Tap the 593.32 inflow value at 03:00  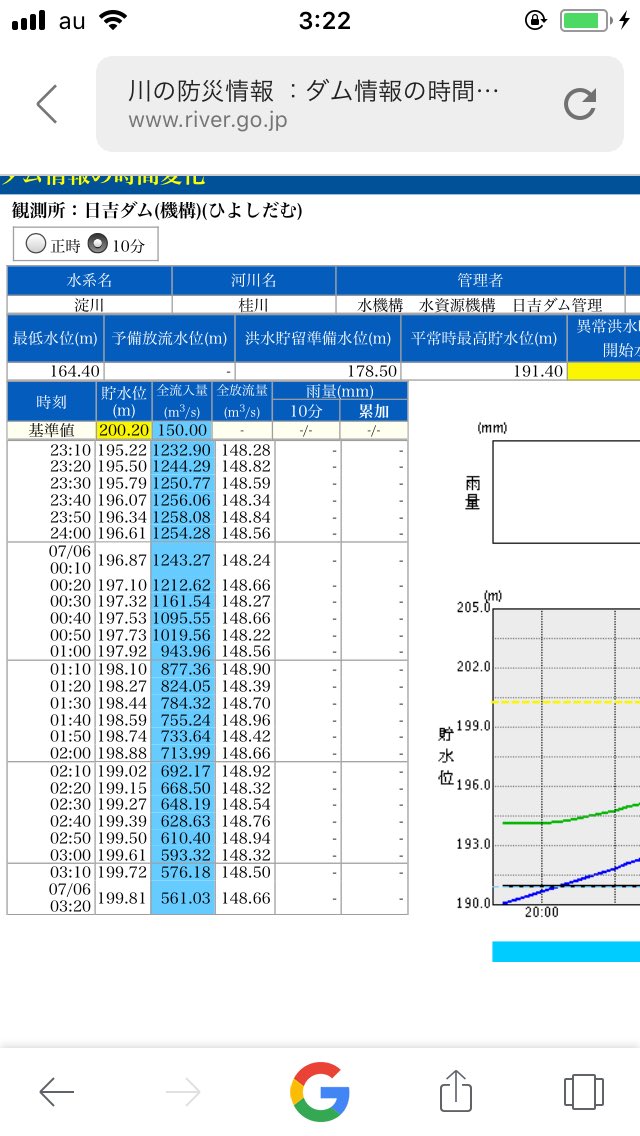coord(183,855)
